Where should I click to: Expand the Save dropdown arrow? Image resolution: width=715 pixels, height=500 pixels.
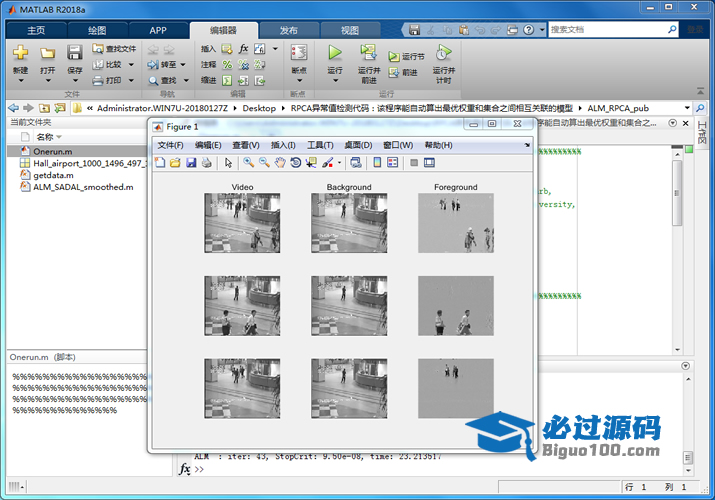point(75,81)
